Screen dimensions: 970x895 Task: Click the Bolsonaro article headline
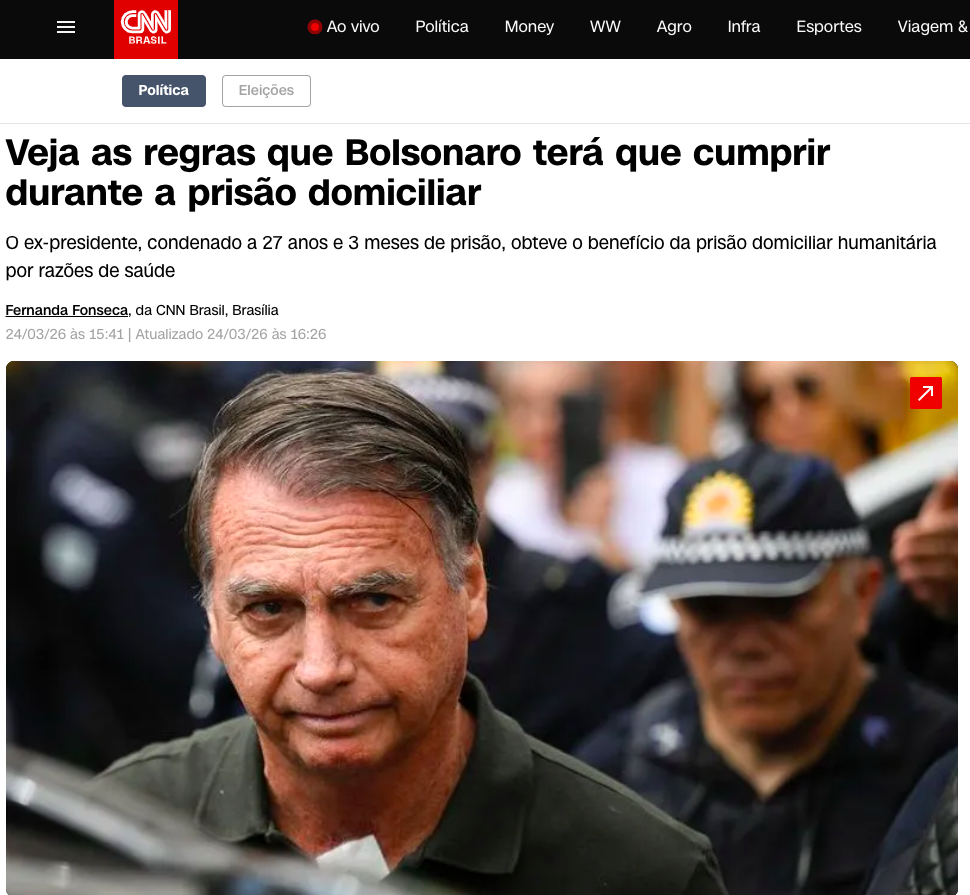click(x=418, y=173)
